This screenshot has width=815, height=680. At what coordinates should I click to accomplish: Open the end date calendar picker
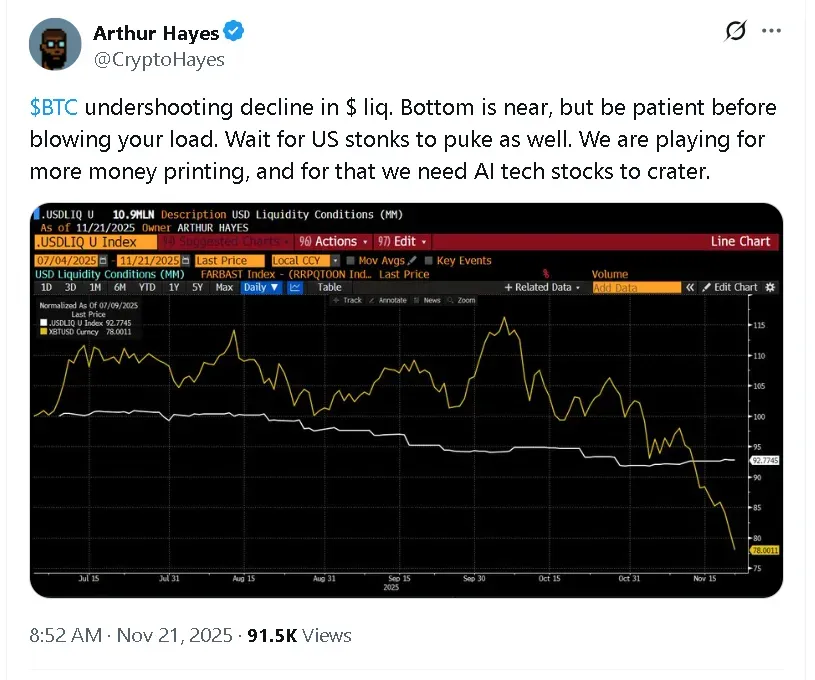click(186, 261)
